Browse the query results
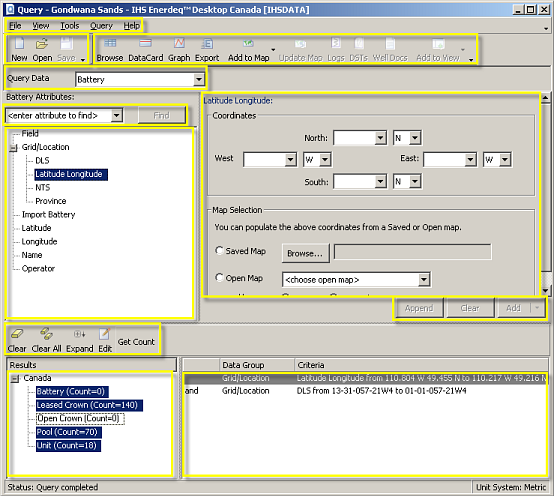Viewport: 554px width, 496px height. [110, 49]
